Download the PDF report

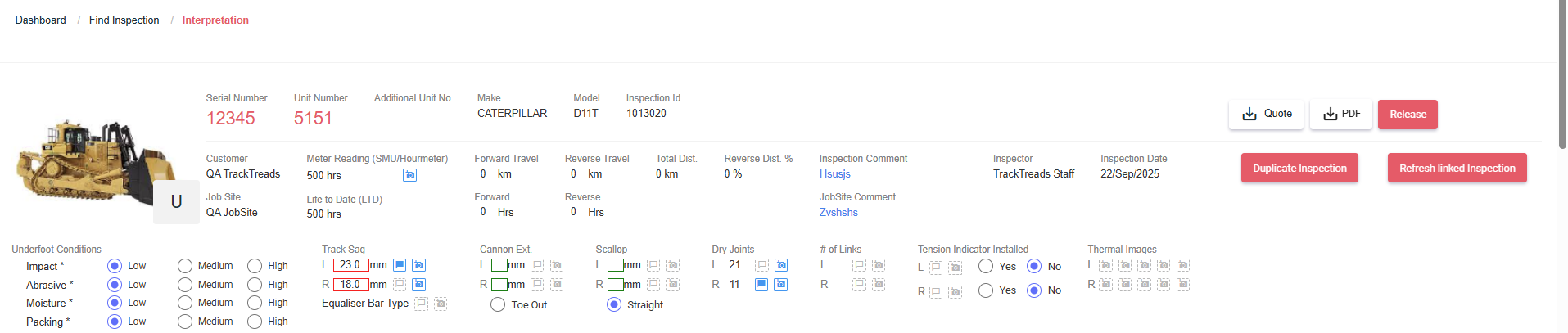pos(1341,115)
